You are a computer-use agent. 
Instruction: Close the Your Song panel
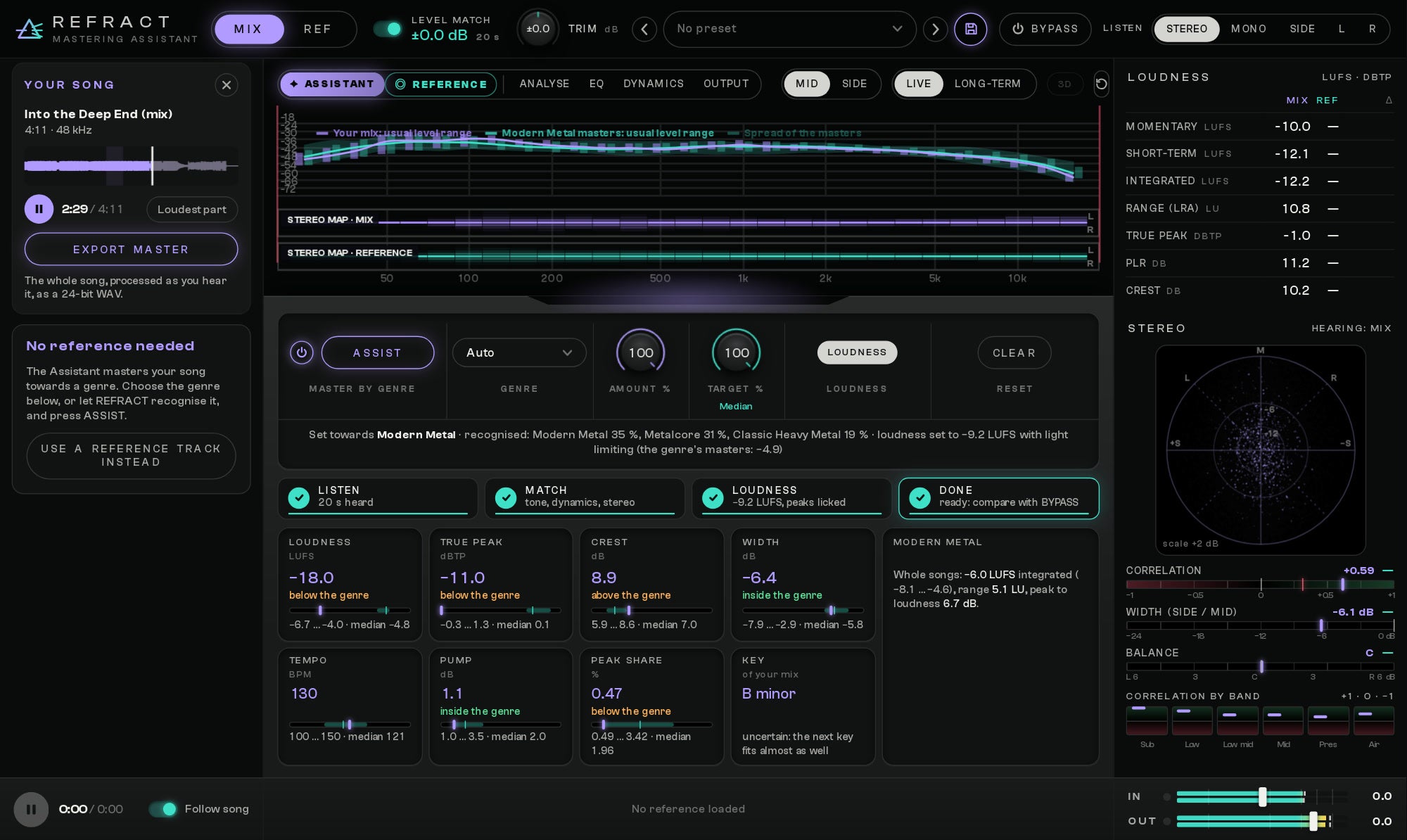coord(227,85)
